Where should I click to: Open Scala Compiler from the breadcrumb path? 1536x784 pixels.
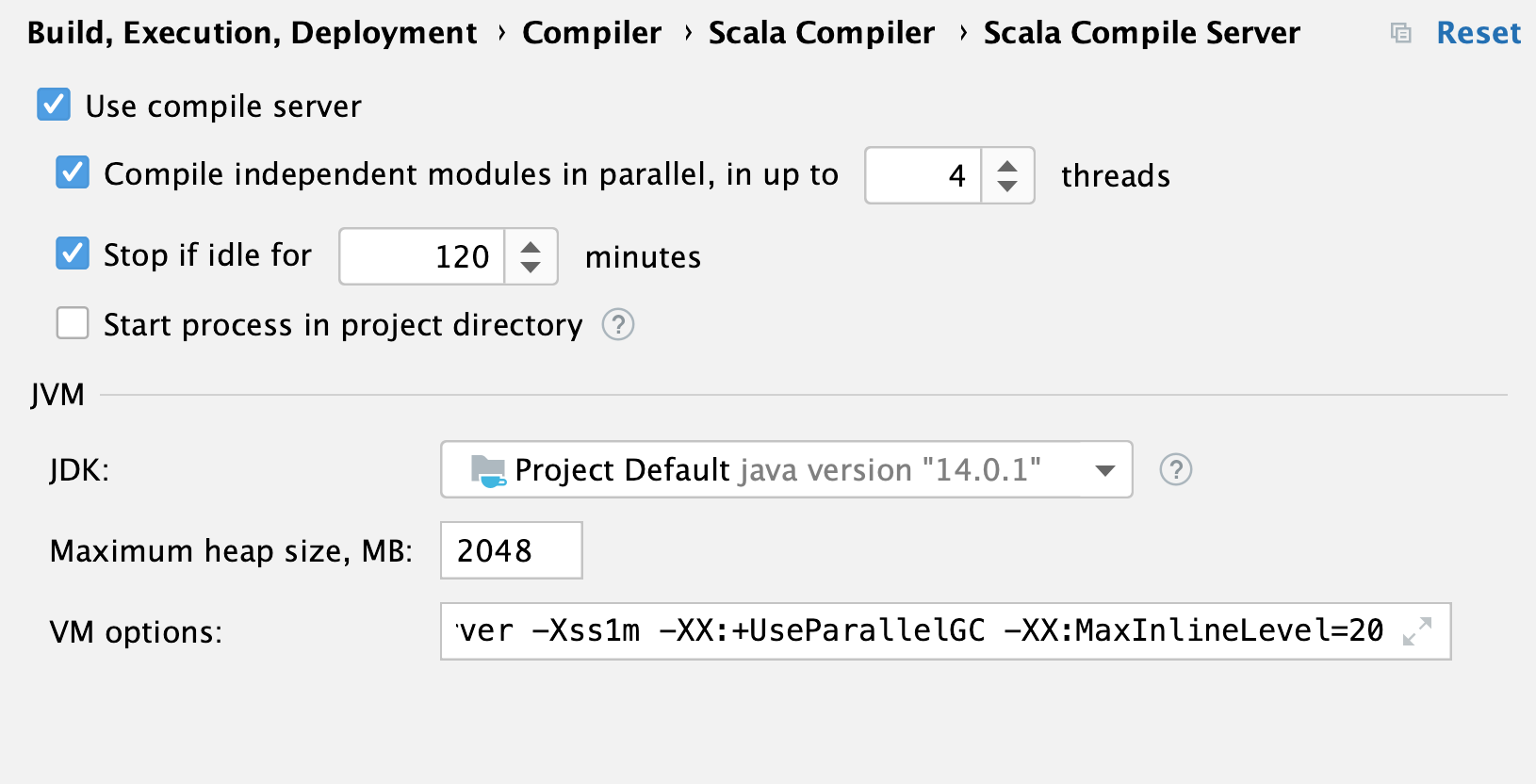pos(822,32)
